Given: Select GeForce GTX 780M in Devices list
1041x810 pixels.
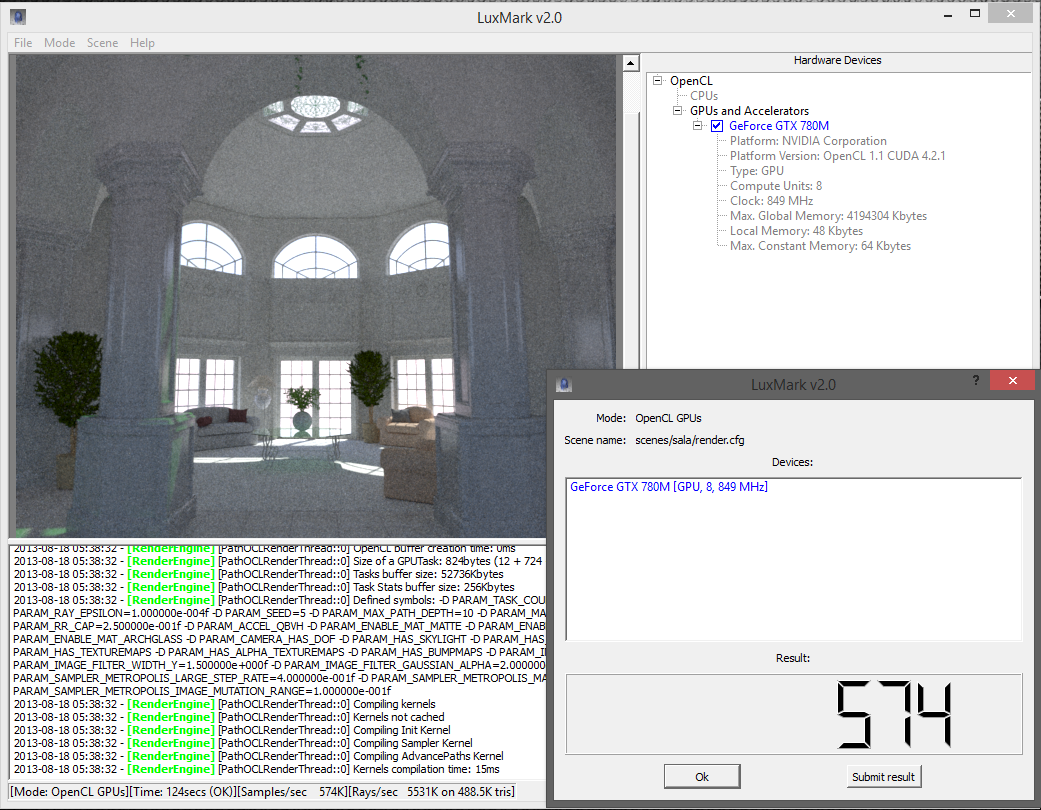Looking at the screenshot, I should [669, 487].
